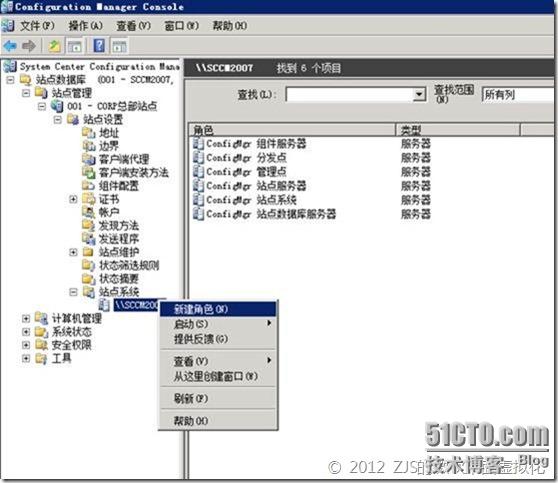Select the 安全权限 tree item
Screen dimensions: 558x483
point(72,345)
